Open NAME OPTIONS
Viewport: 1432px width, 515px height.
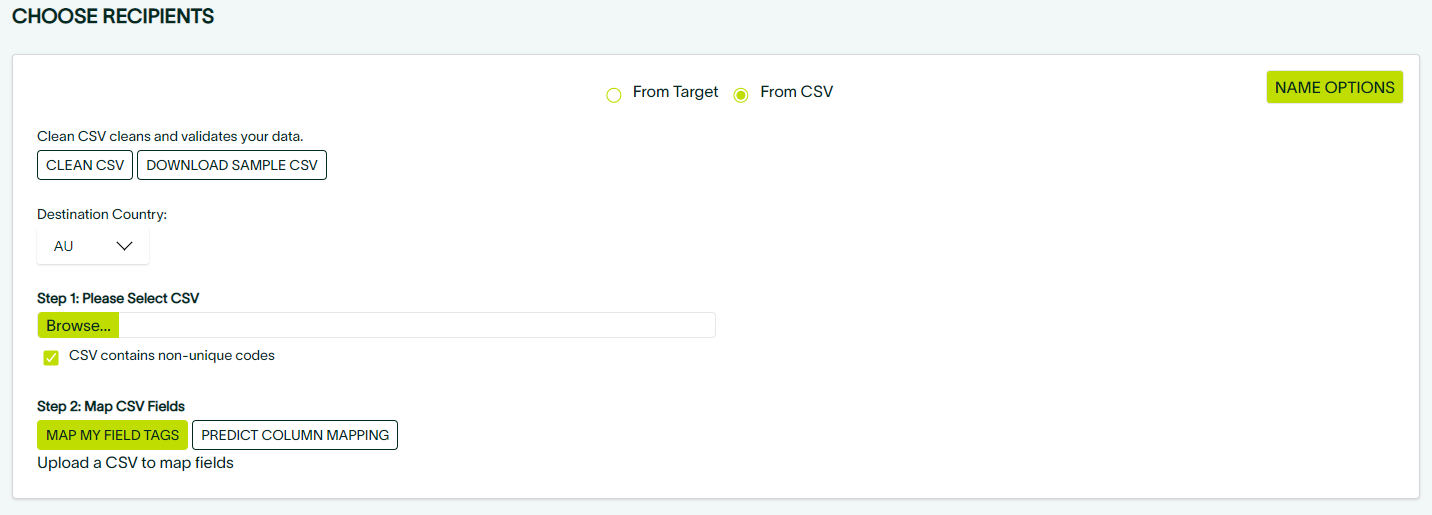pyautogui.click(x=1334, y=87)
